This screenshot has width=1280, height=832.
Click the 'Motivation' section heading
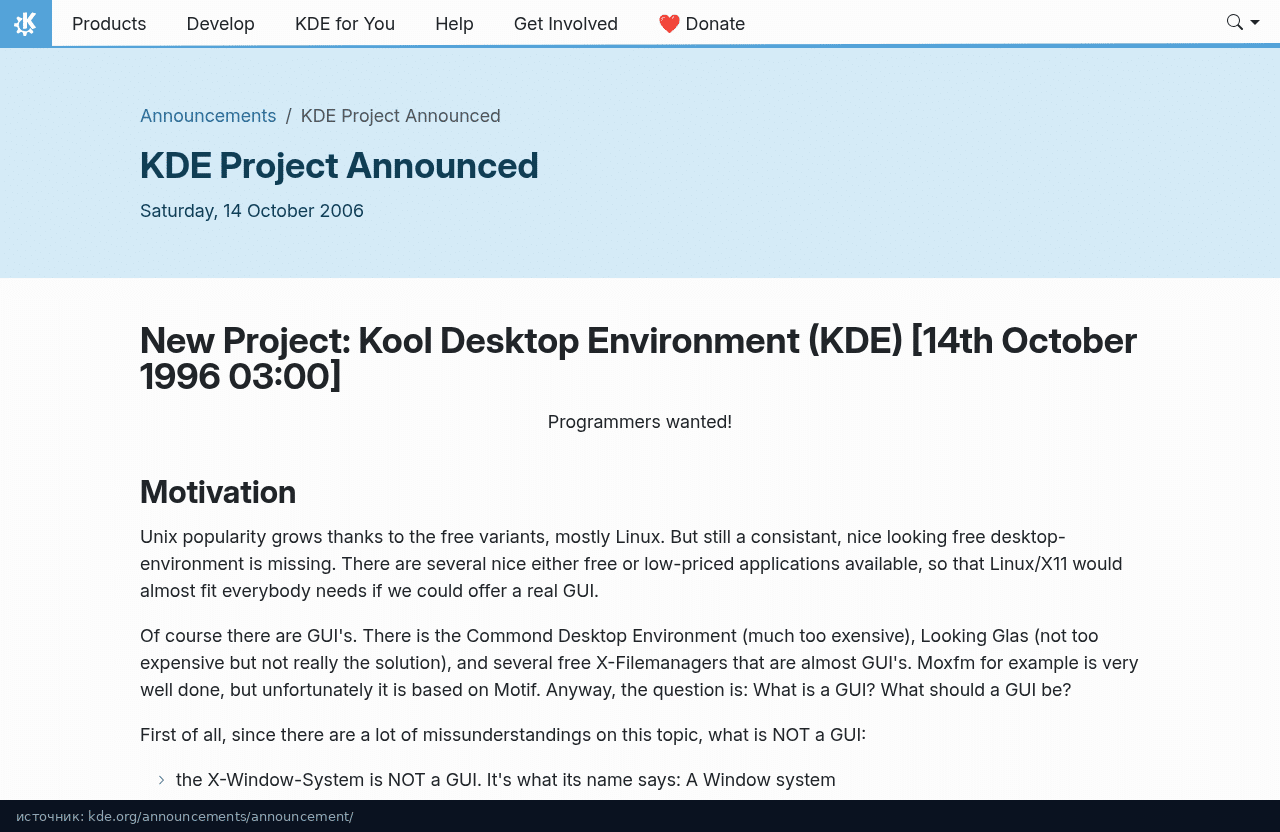point(218,492)
